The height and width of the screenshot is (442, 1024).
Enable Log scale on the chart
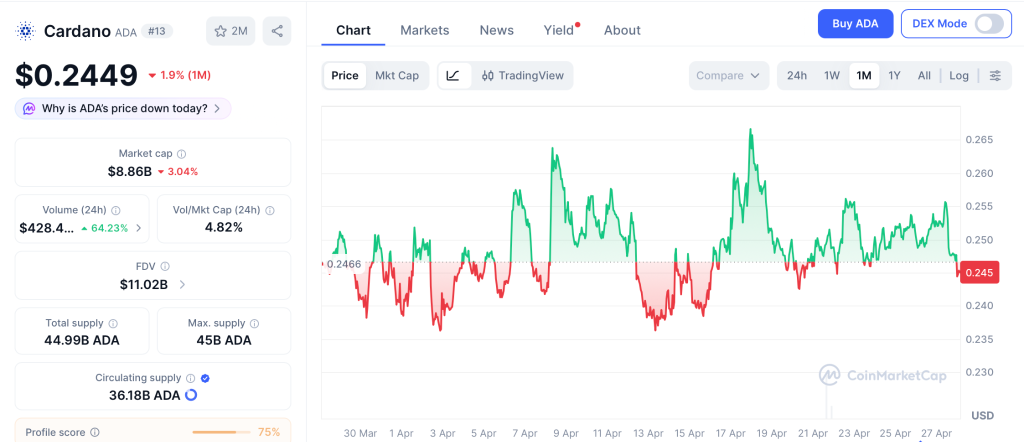click(959, 75)
